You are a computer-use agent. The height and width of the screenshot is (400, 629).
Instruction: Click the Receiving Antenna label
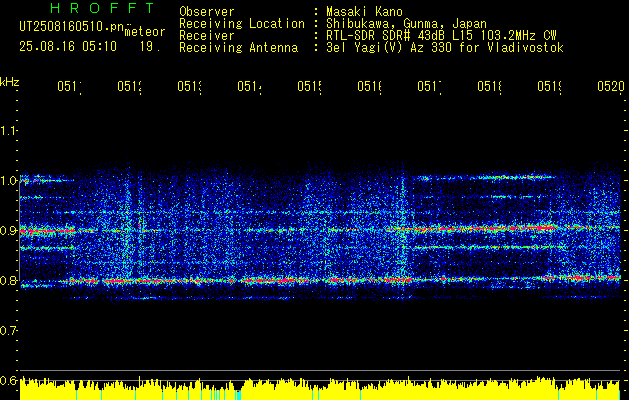pos(239,48)
